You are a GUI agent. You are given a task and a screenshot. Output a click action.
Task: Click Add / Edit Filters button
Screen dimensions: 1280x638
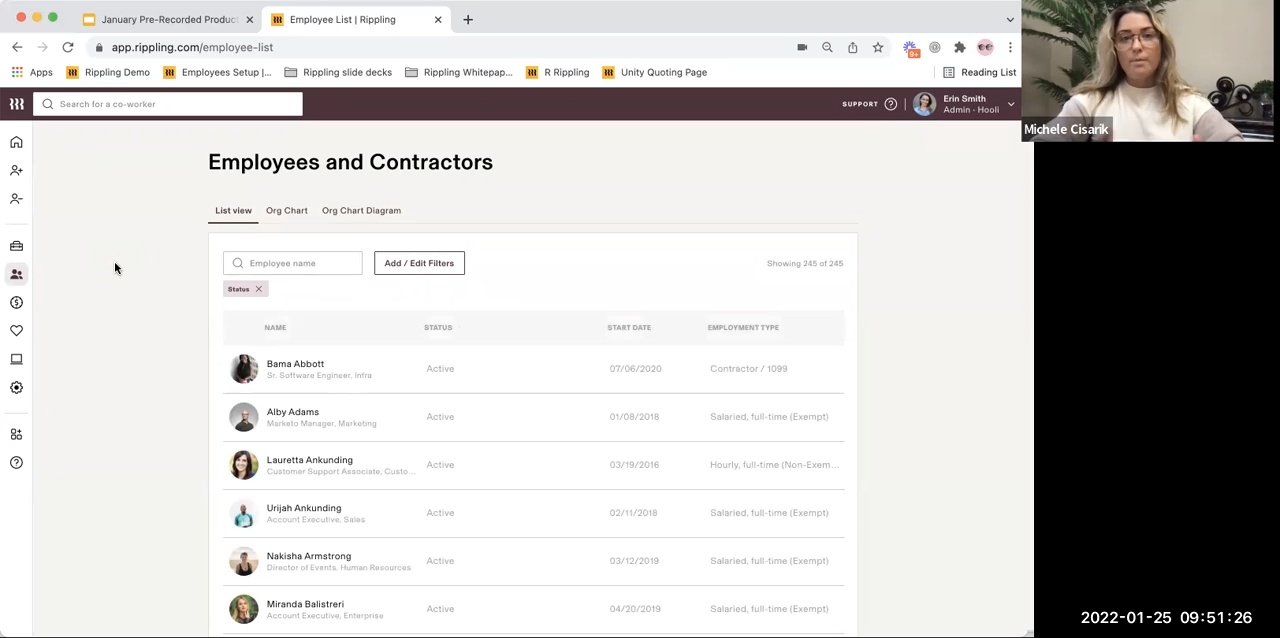[x=419, y=263]
